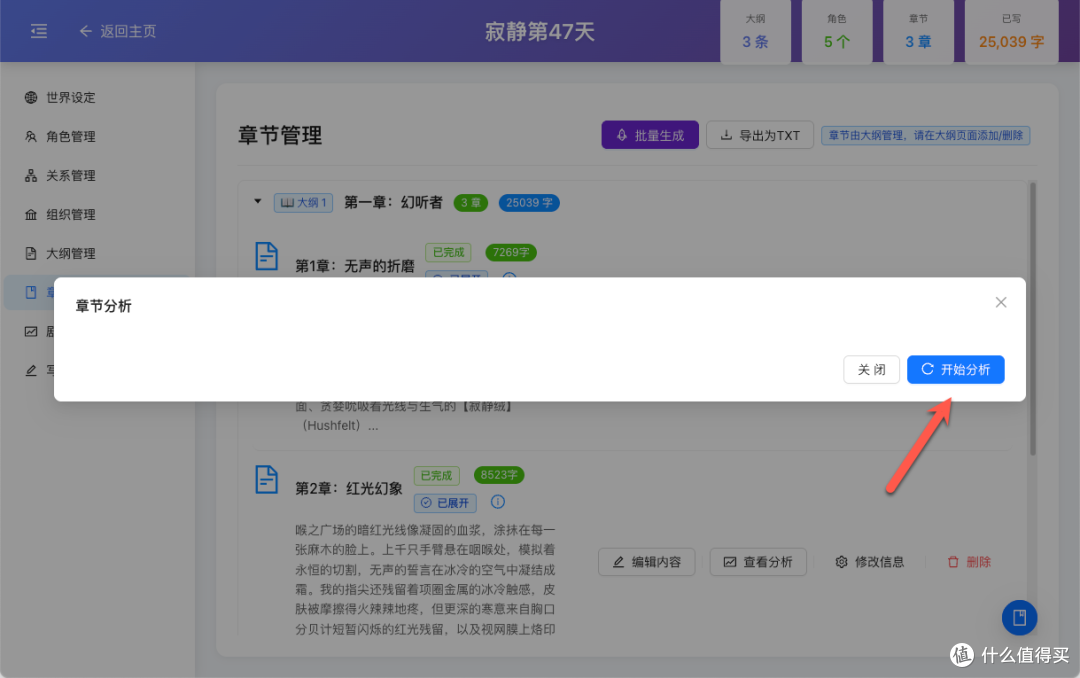Image resolution: width=1080 pixels, height=678 pixels.
Task: Click the 寂静第47天 project title
Action: [x=539, y=31]
